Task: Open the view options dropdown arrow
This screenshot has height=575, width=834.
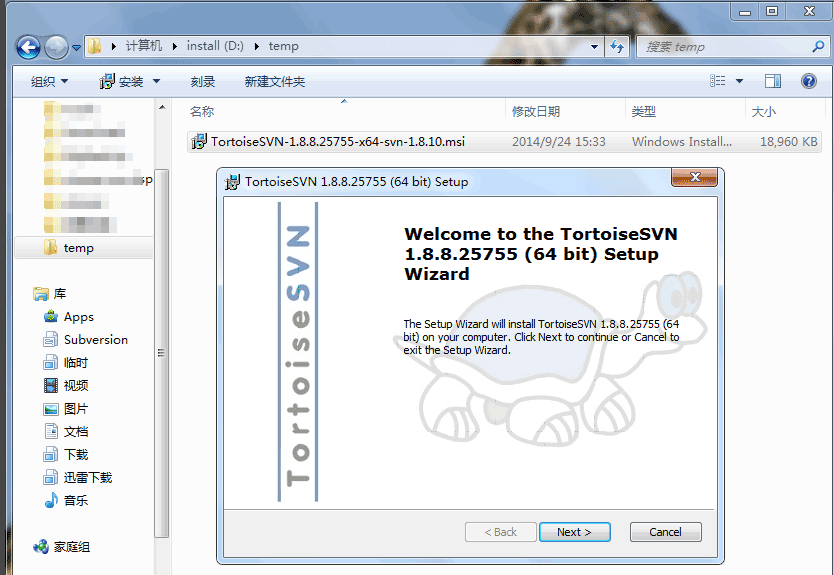Action: [x=739, y=81]
